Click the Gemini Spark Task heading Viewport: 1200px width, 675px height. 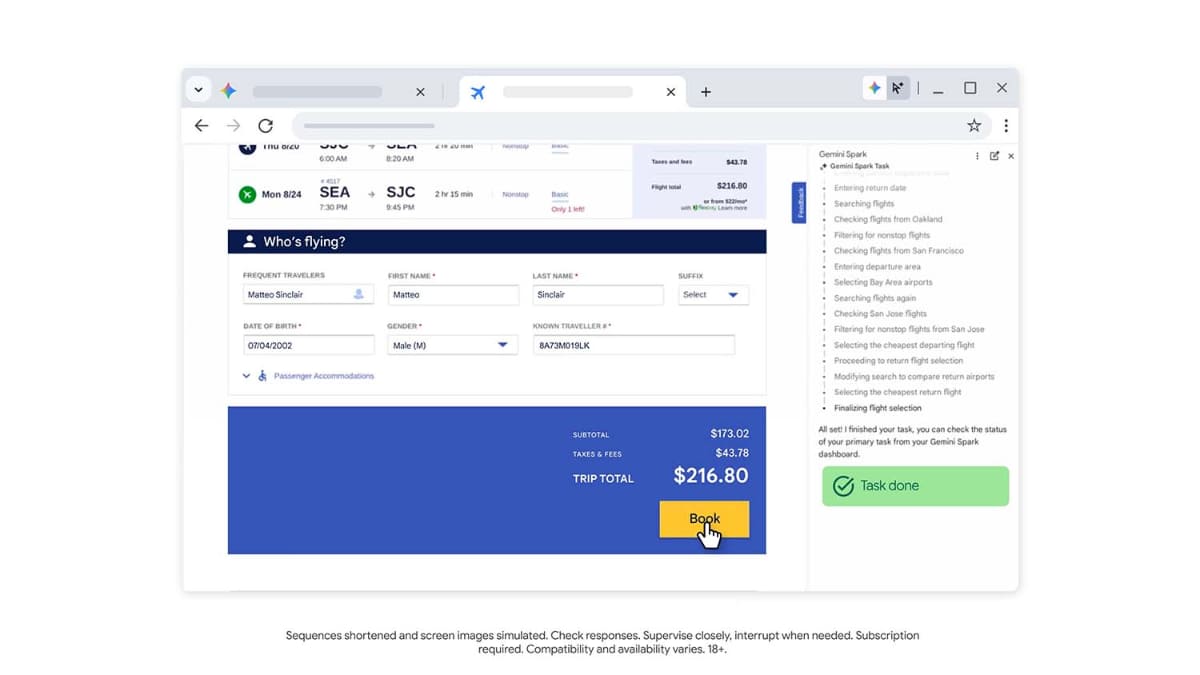(x=859, y=166)
